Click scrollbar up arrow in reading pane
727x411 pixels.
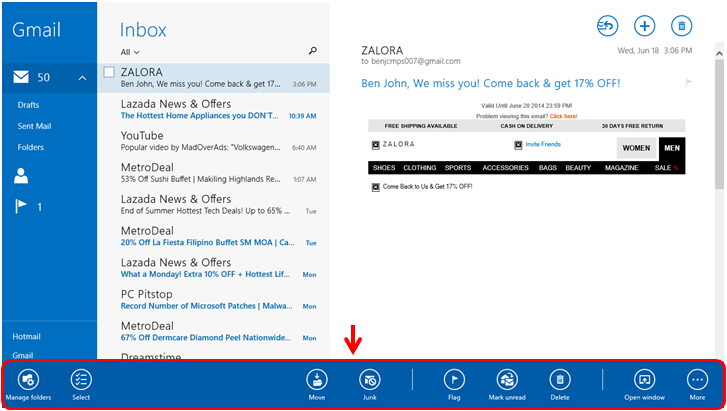point(719,53)
